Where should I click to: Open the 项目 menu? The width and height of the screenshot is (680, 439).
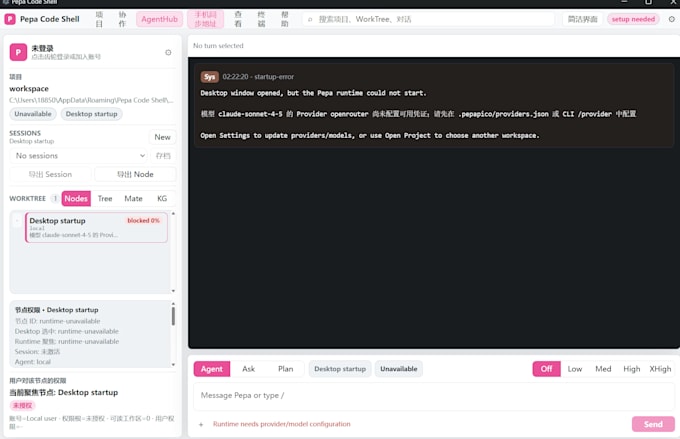coord(99,19)
